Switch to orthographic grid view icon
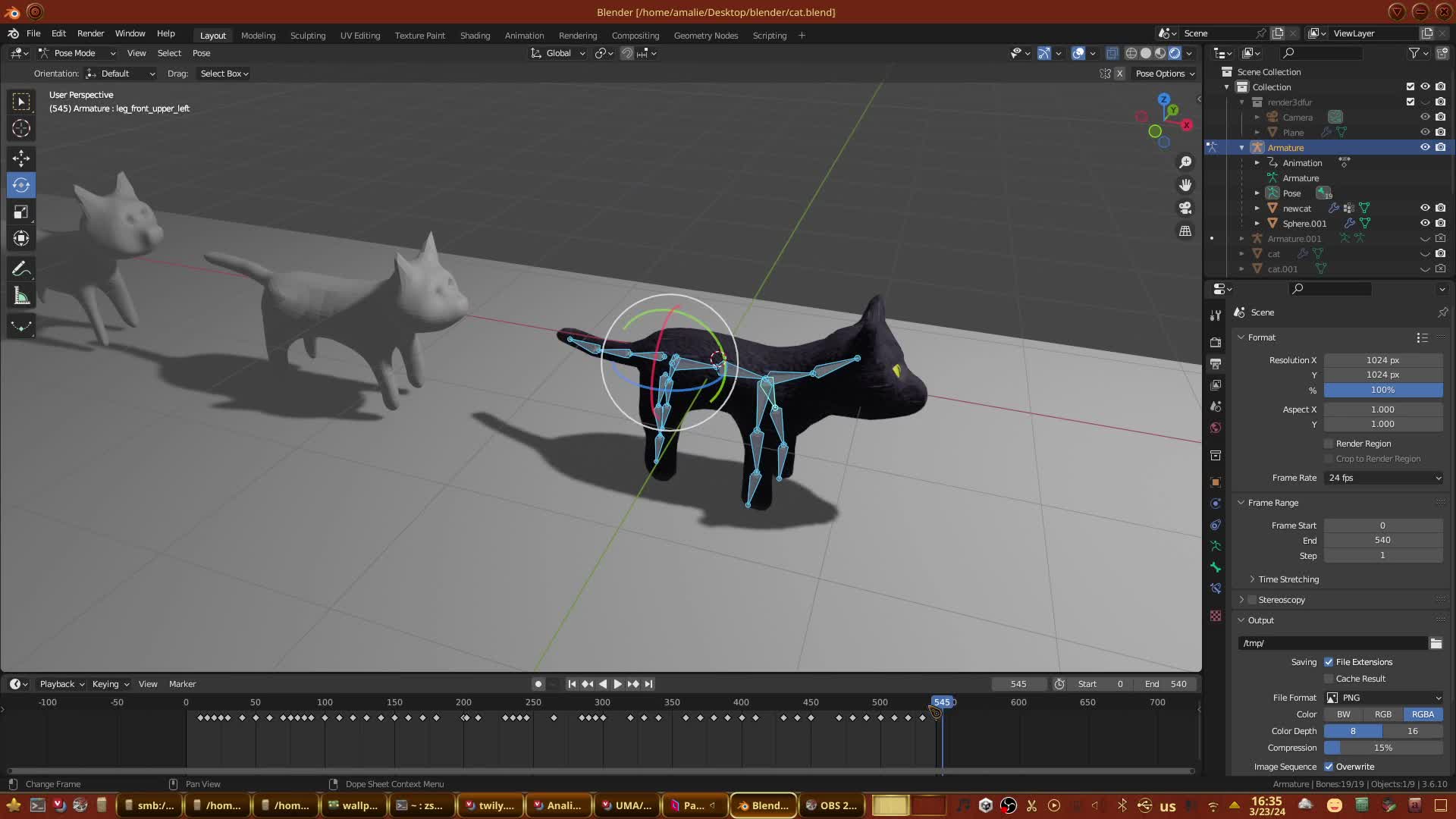The height and width of the screenshot is (819, 1456). (1185, 231)
